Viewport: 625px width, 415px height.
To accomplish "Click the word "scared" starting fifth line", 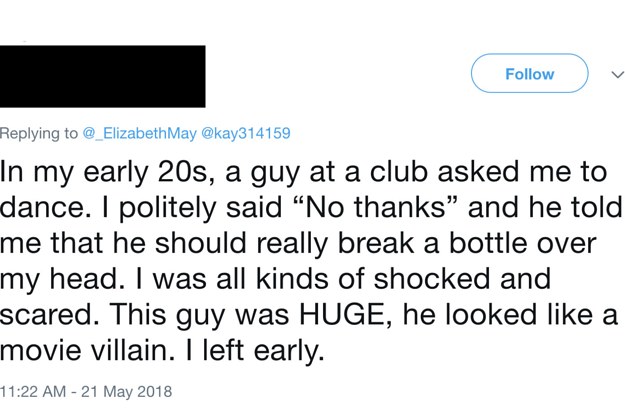I will (x=46, y=314).
